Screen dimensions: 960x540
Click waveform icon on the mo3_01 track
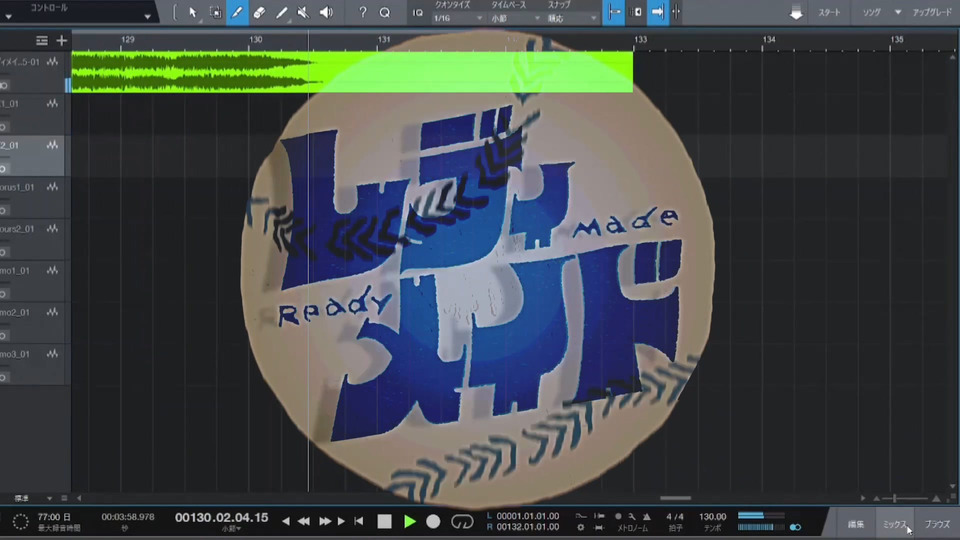53,353
